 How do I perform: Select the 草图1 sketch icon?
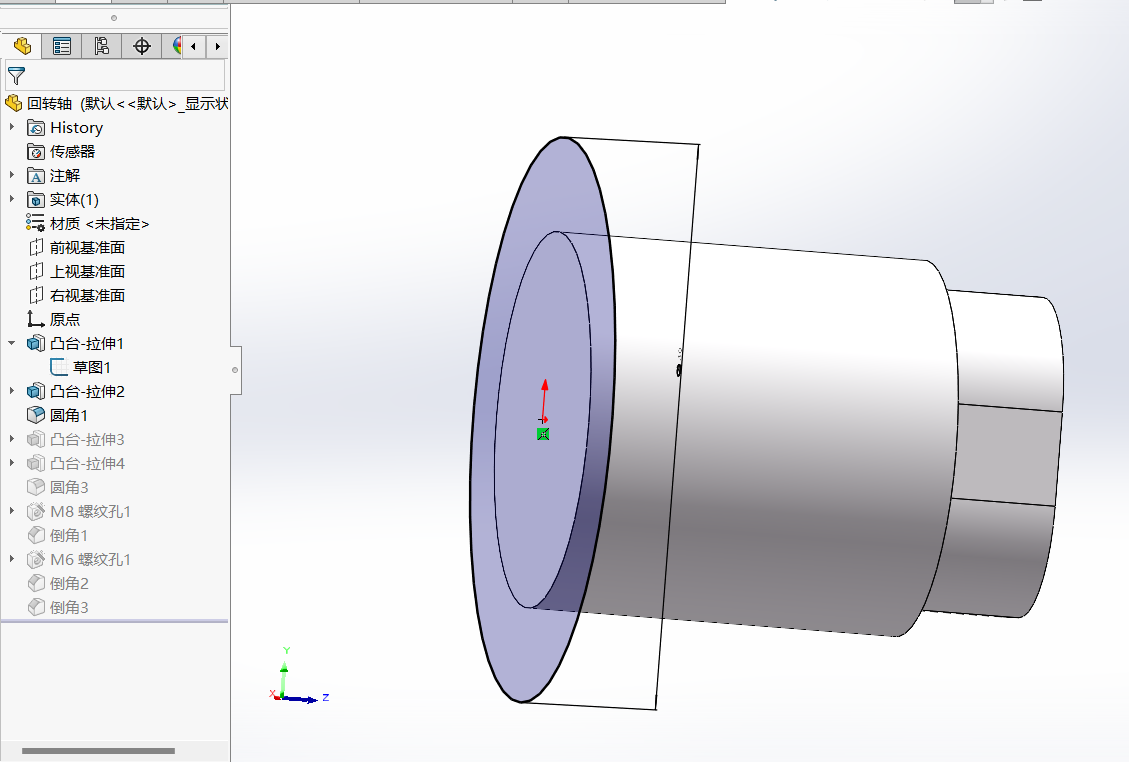59,367
